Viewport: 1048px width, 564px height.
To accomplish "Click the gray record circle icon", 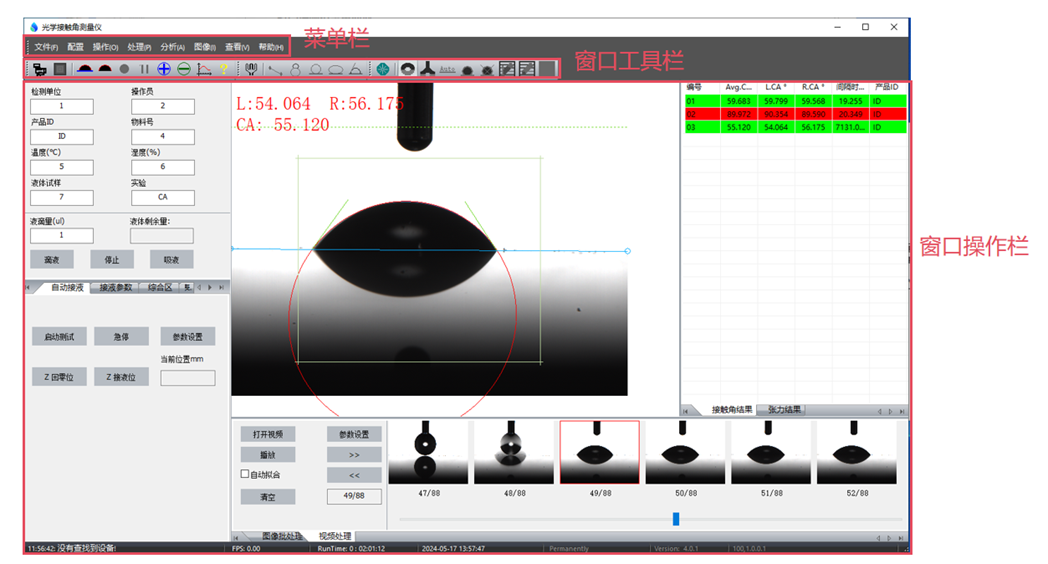I will [124, 69].
